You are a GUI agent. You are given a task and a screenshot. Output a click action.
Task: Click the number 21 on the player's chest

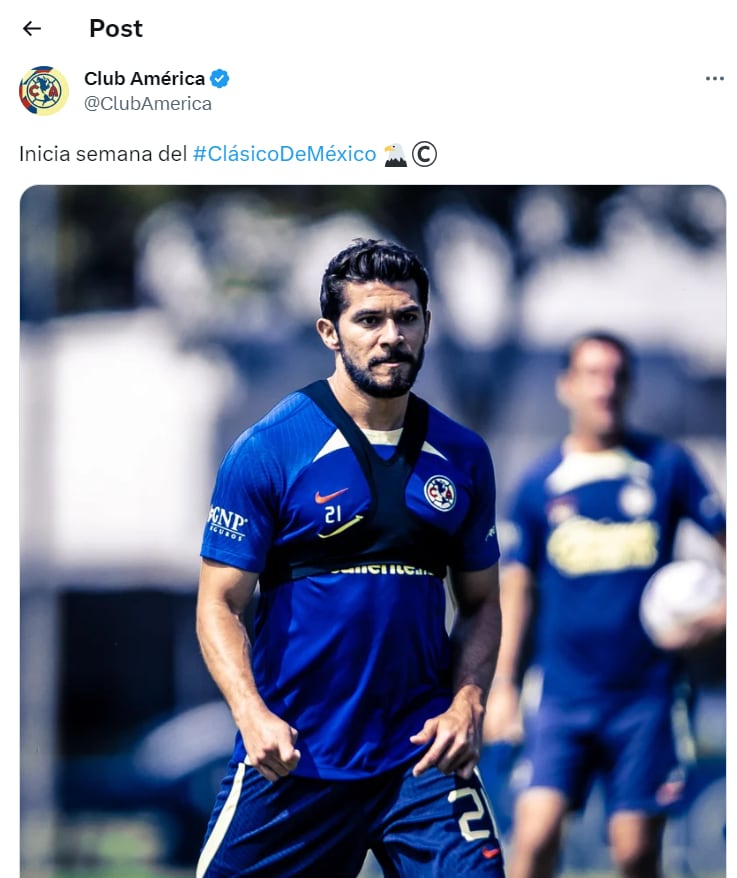pos(333,513)
